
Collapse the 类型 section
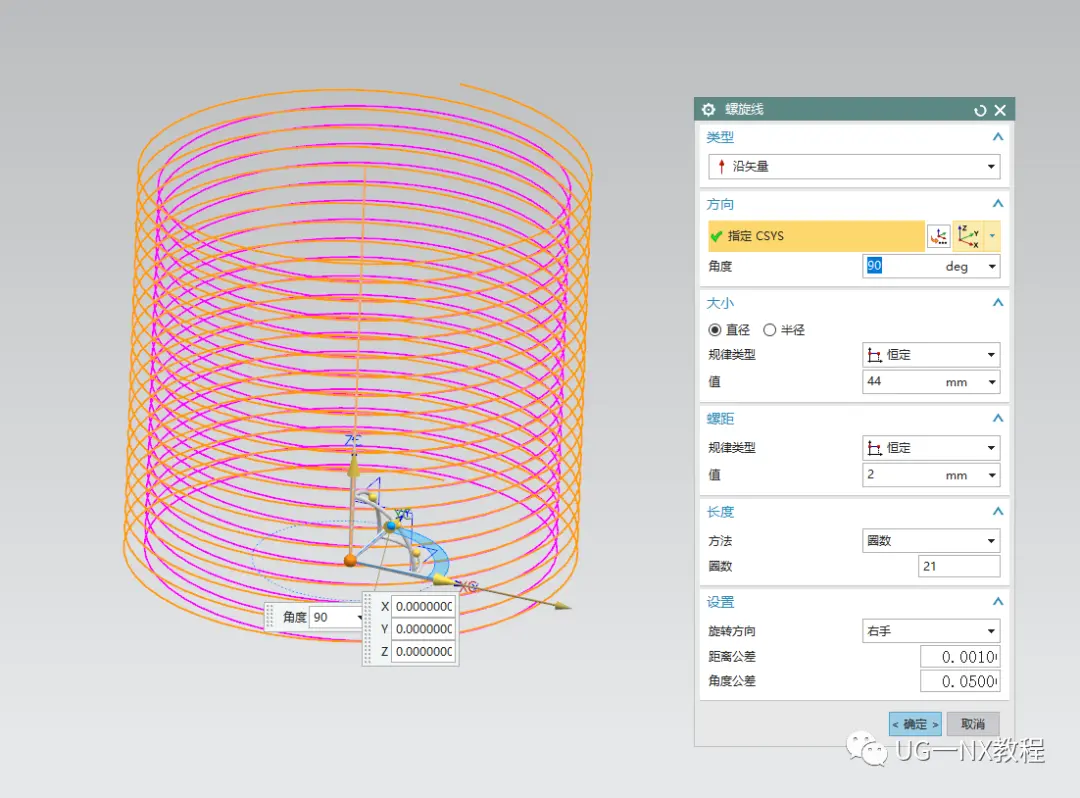pyautogui.click(x=997, y=137)
